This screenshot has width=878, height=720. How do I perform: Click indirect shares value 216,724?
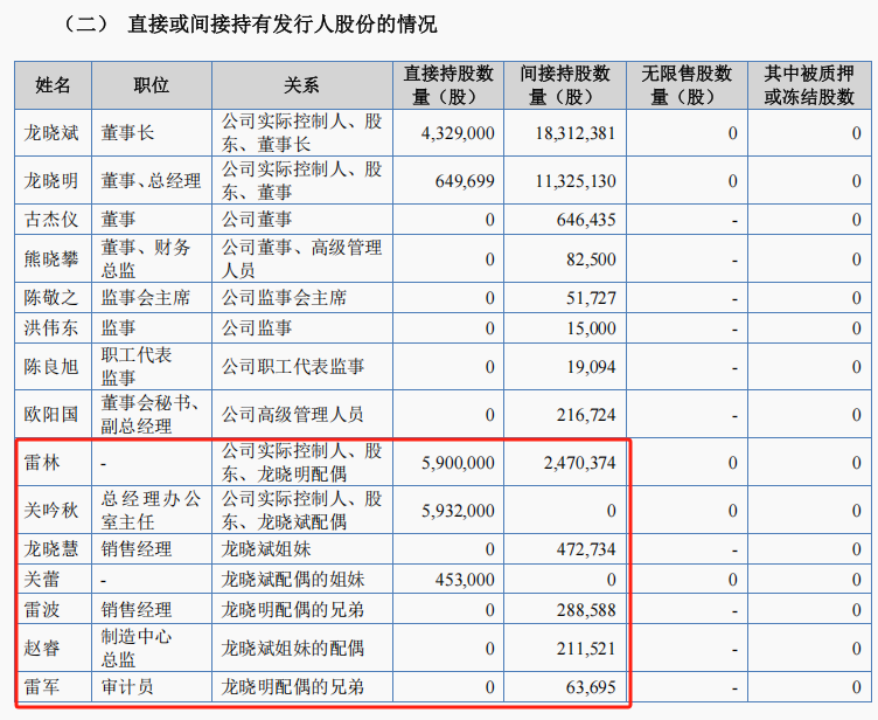[x=586, y=415]
